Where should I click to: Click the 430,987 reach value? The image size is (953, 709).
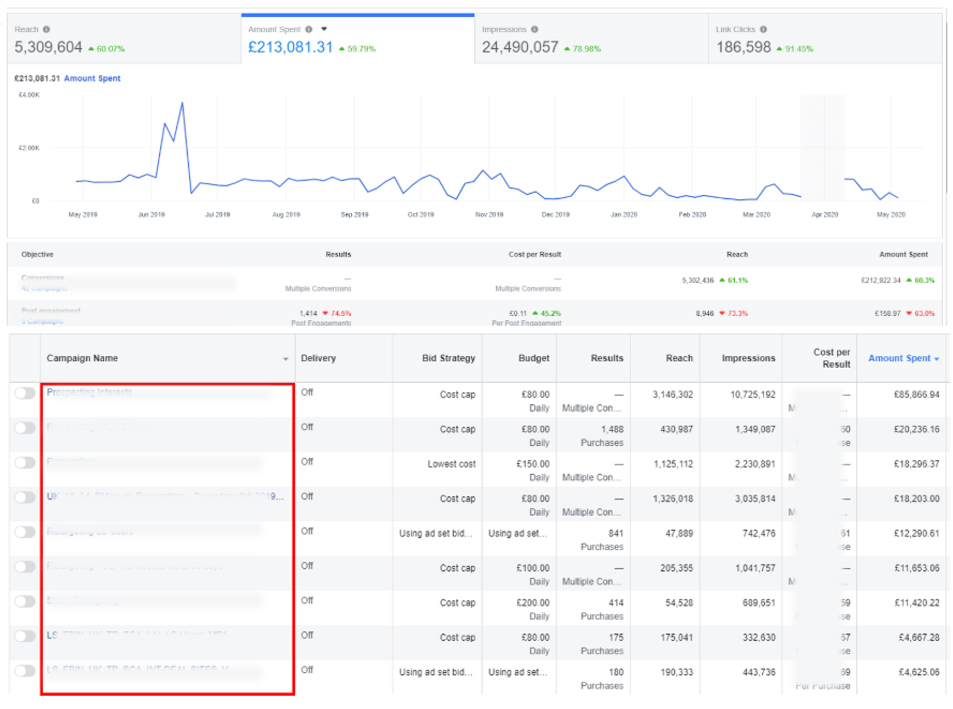[676, 430]
